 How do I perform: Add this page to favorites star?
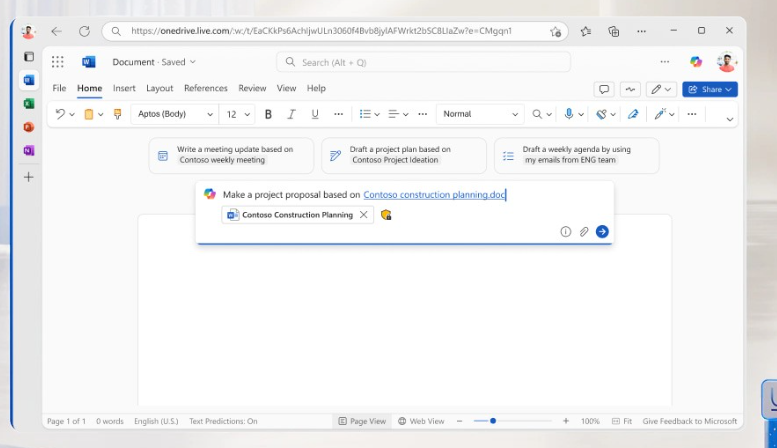[555, 32]
